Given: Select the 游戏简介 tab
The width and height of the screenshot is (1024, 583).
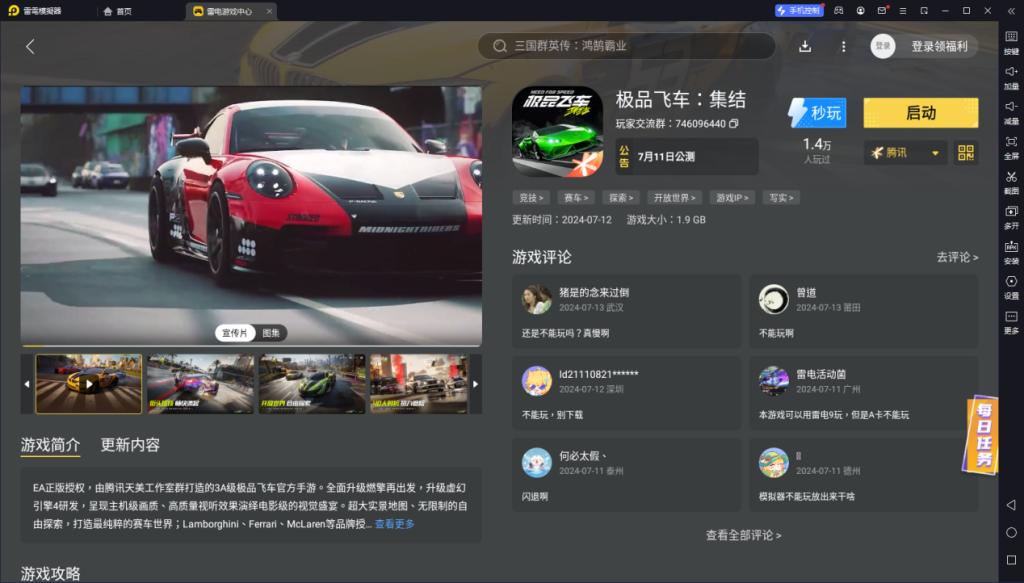Looking at the screenshot, I should (x=50, y=445).
